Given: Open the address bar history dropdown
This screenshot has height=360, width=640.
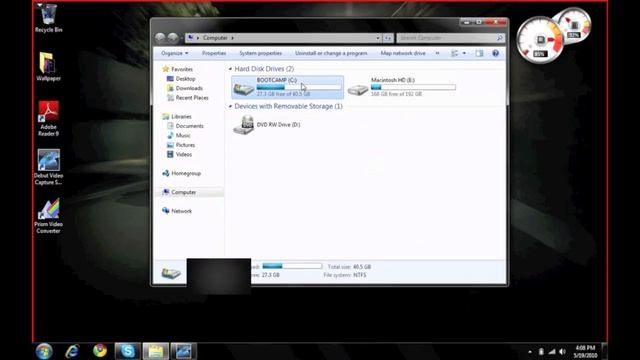Looking at the screenshot, I should pyautogui.click(x=378, y=38).
